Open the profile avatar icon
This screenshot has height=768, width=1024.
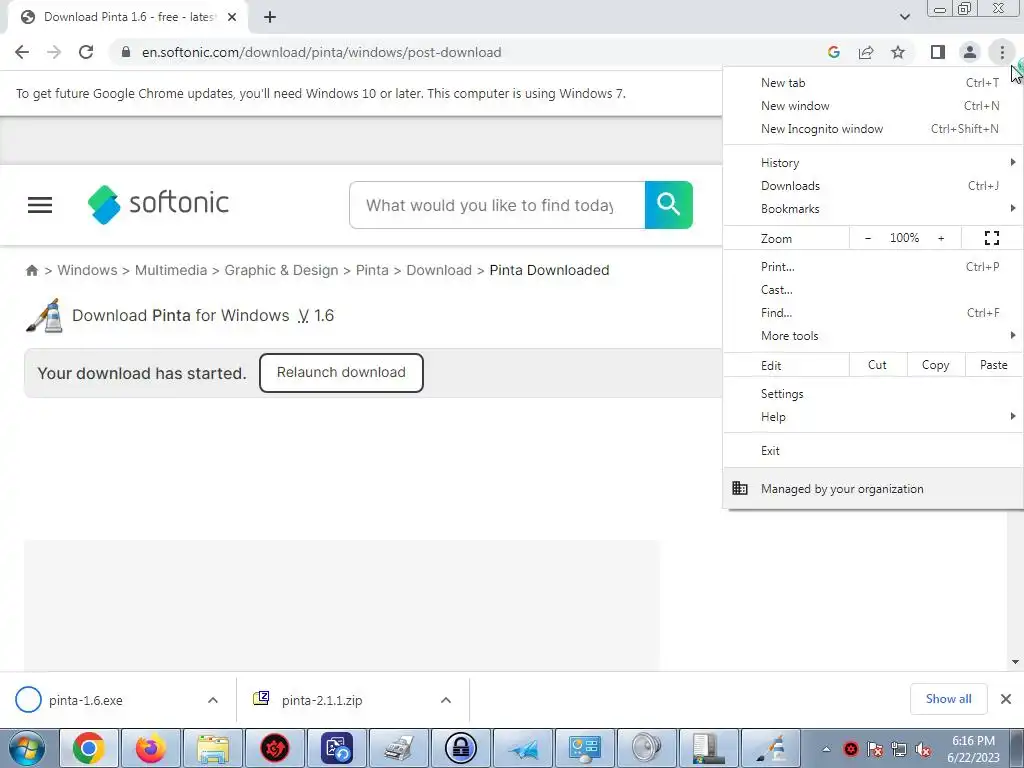pos(970,52)
